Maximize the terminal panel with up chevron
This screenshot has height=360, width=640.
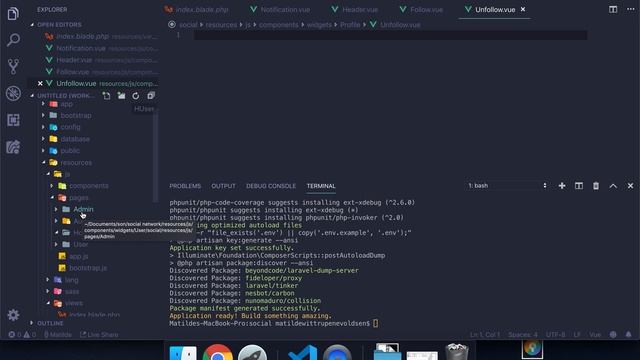pyautogui.click(x=613, y=186)
